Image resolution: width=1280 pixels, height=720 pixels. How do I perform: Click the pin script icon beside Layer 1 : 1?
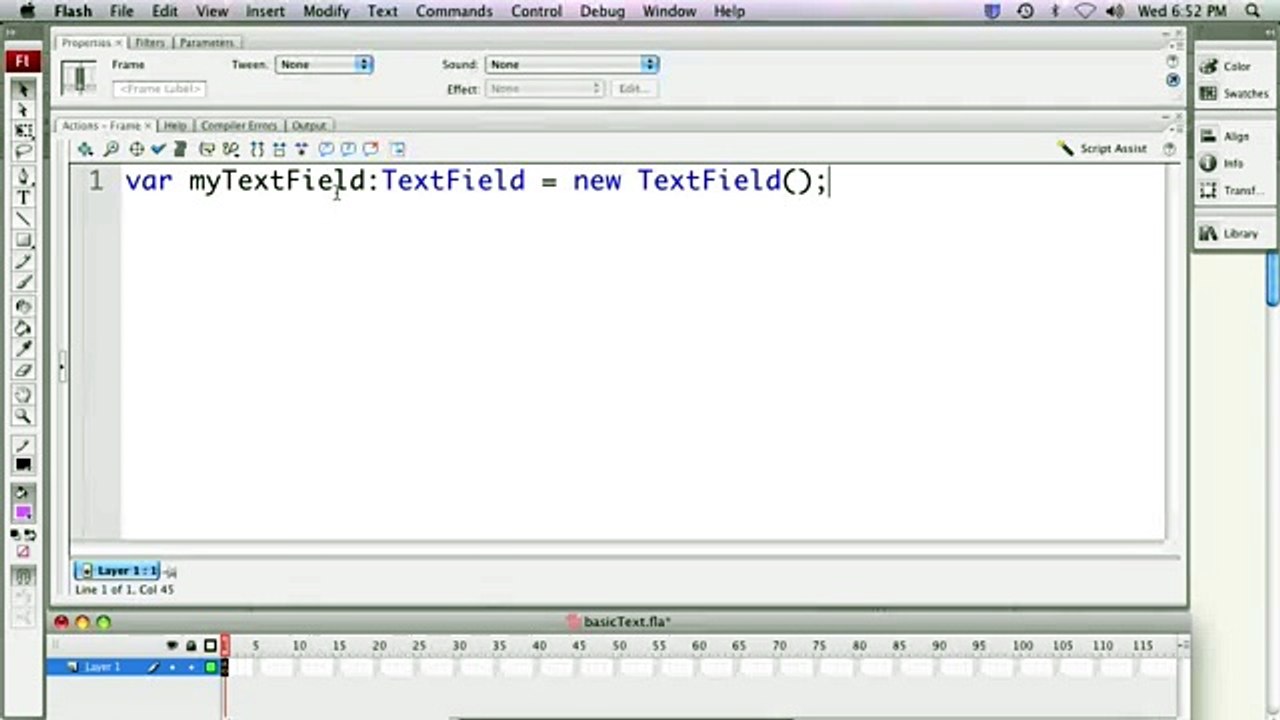tap(170, 572)
